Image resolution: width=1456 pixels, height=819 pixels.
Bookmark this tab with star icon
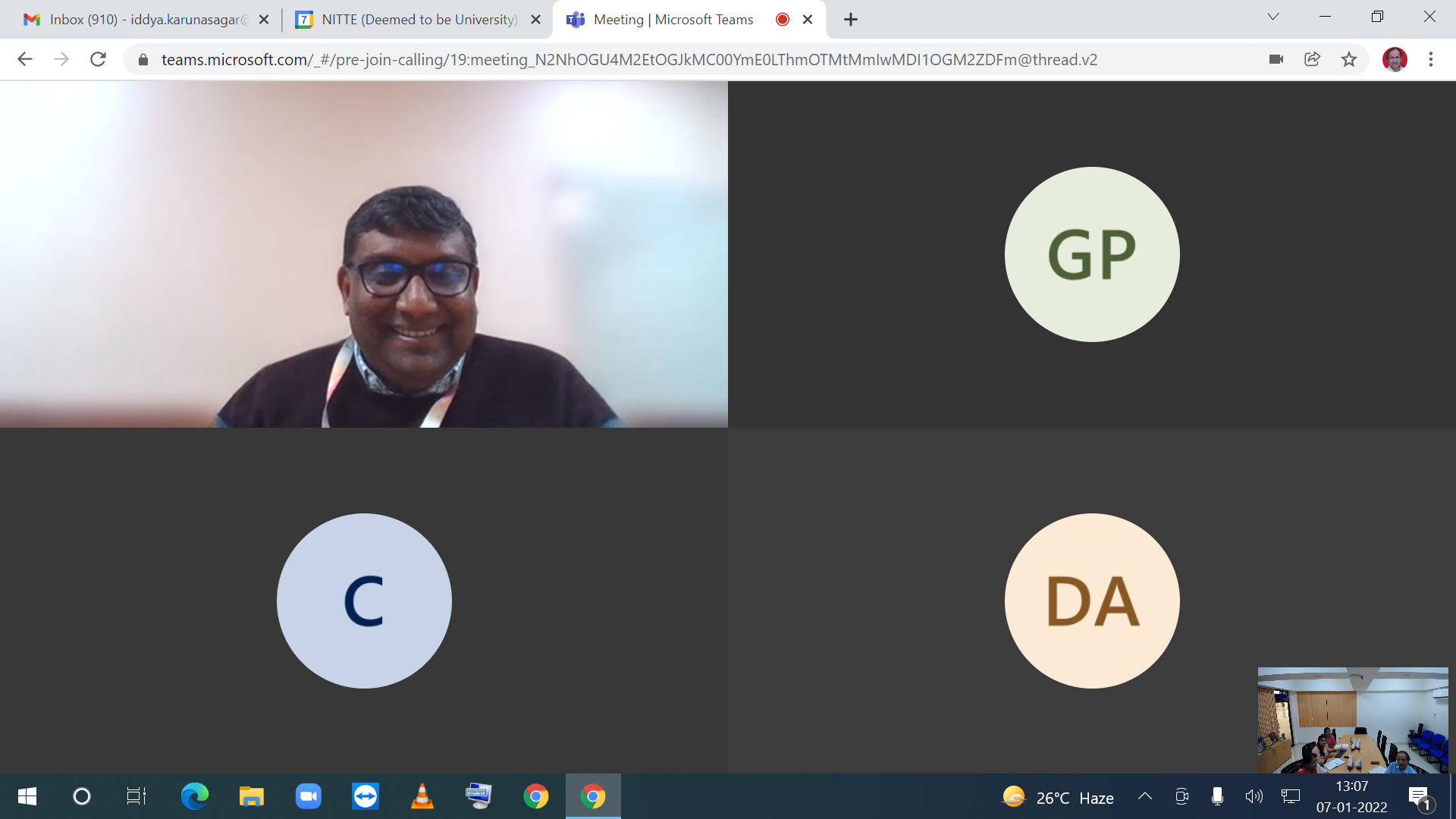point(1349,59)
